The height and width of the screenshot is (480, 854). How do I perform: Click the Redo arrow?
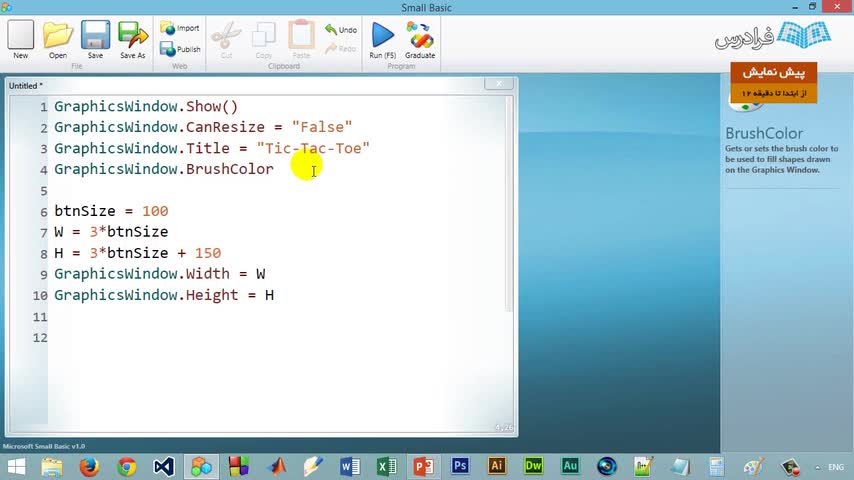(x=341, y=48)
